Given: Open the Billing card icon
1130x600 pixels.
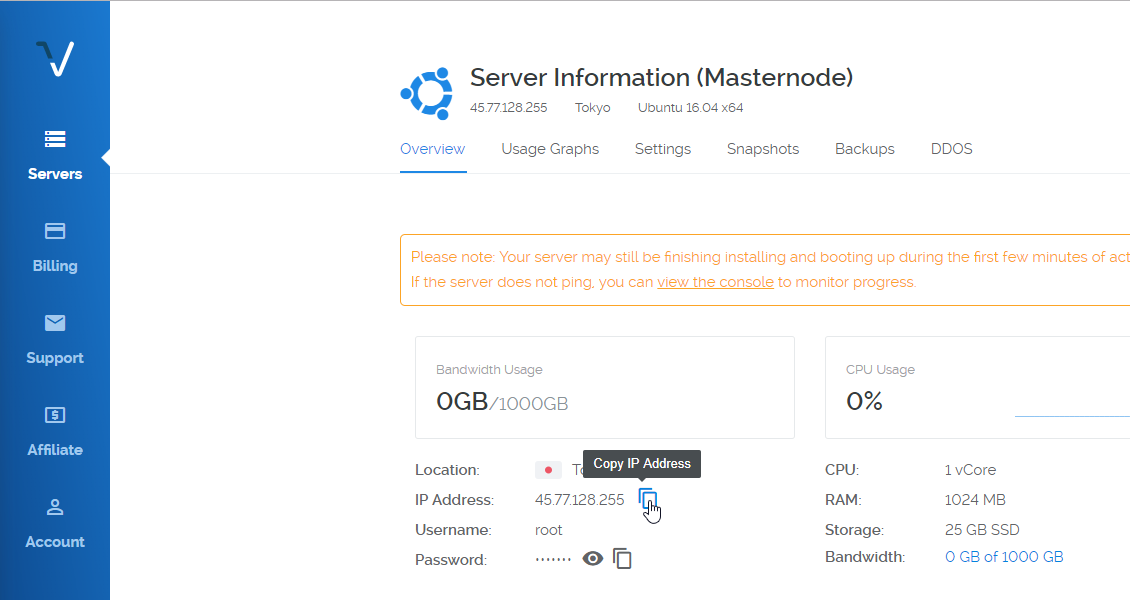Looking at the screenshot, I should [x=55, y=231].
